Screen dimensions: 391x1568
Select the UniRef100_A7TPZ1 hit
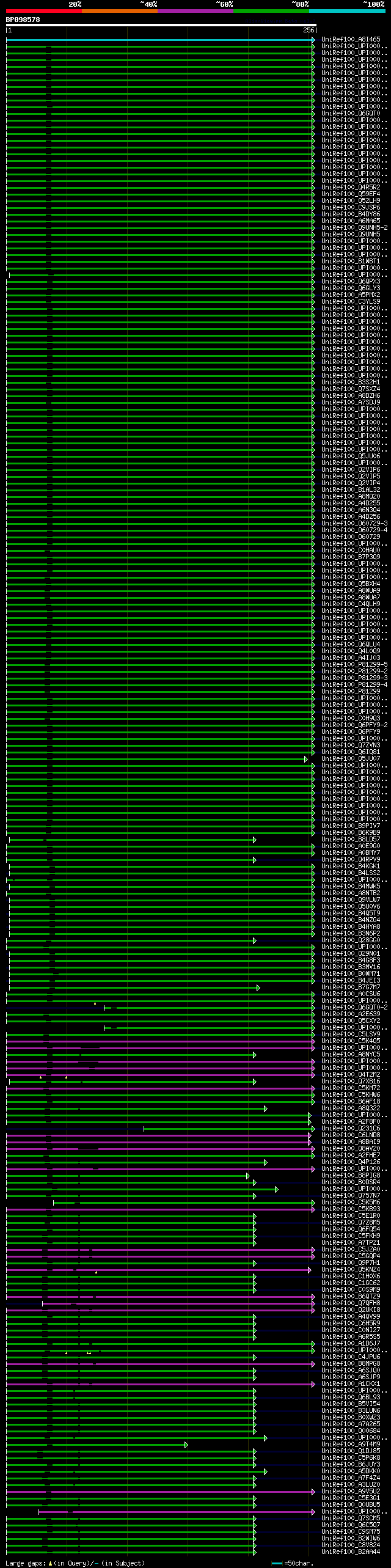click(351, 1243)
